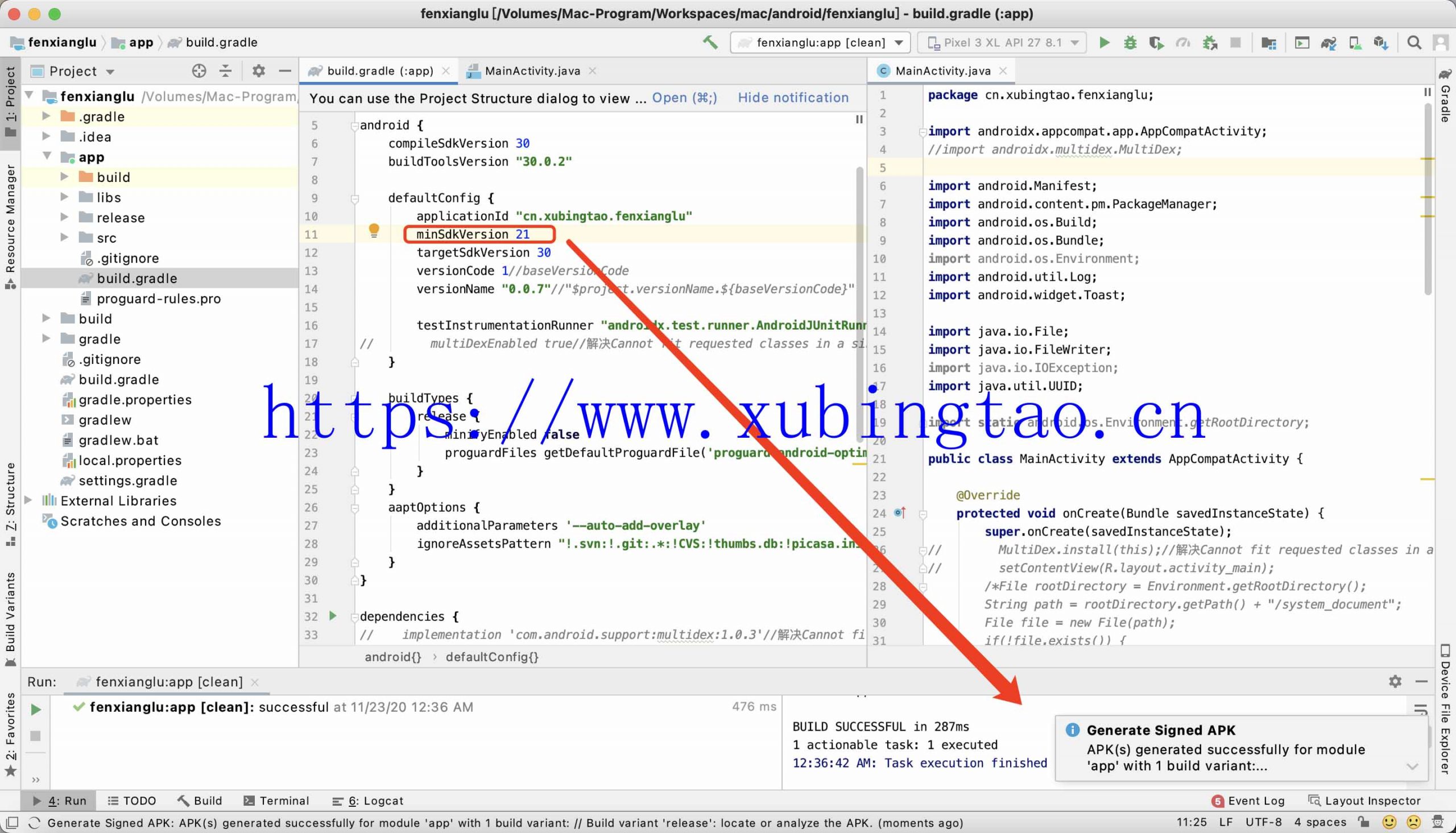This screenshot has width=1456, height=833.
Task: Open device selector Pixel 3 XL API 27
Action: 1002,42
